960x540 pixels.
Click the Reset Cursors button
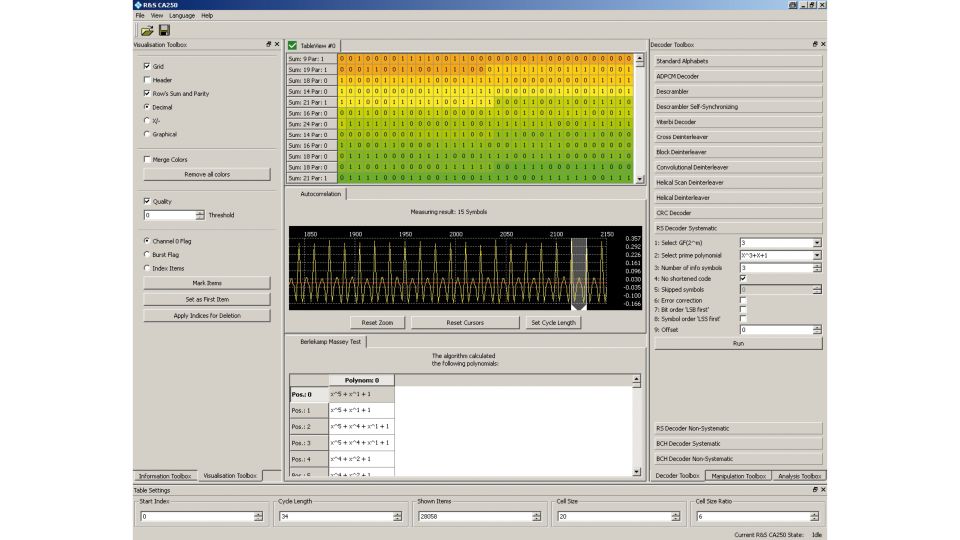coord(465,323)
